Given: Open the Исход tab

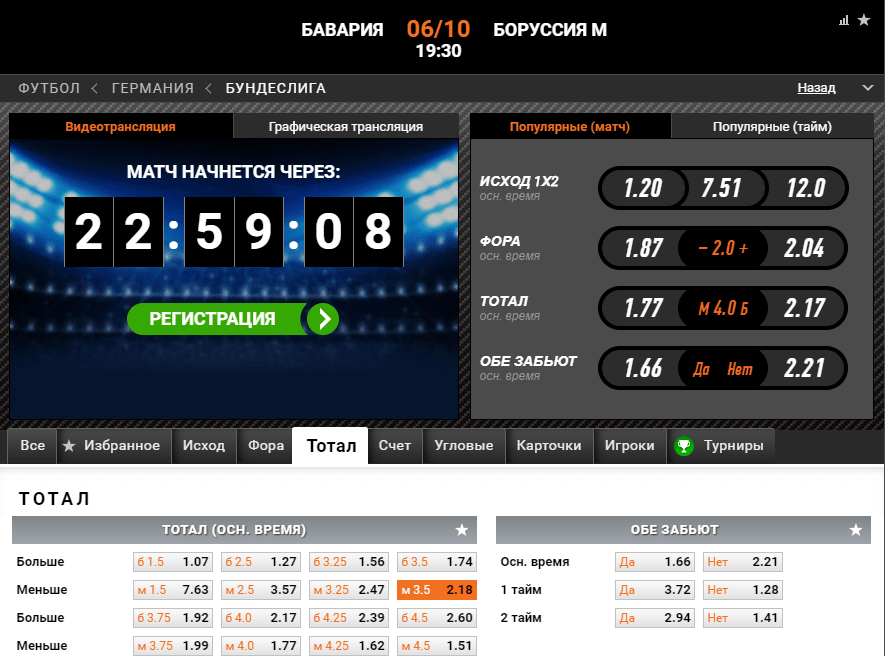Looking at the screenshot, I should click(x=204, y=446).
